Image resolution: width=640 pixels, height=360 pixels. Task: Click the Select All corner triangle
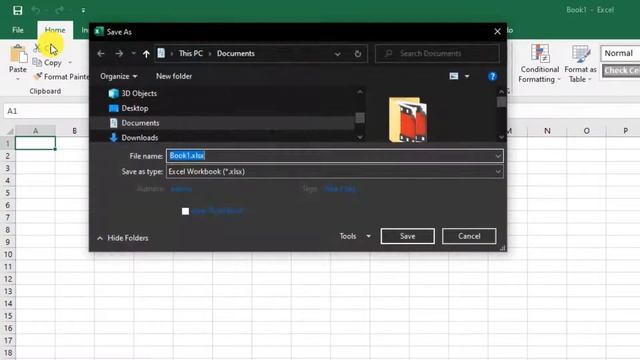(10, 131)
